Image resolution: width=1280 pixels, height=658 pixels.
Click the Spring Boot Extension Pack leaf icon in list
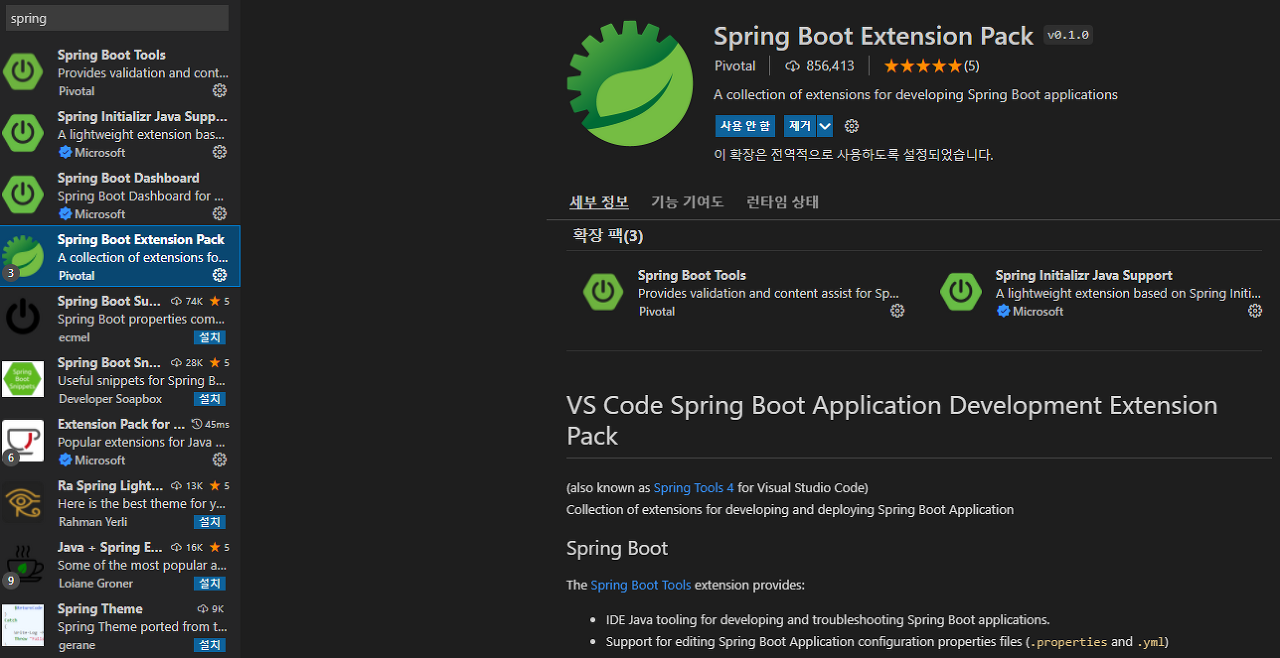23,256
